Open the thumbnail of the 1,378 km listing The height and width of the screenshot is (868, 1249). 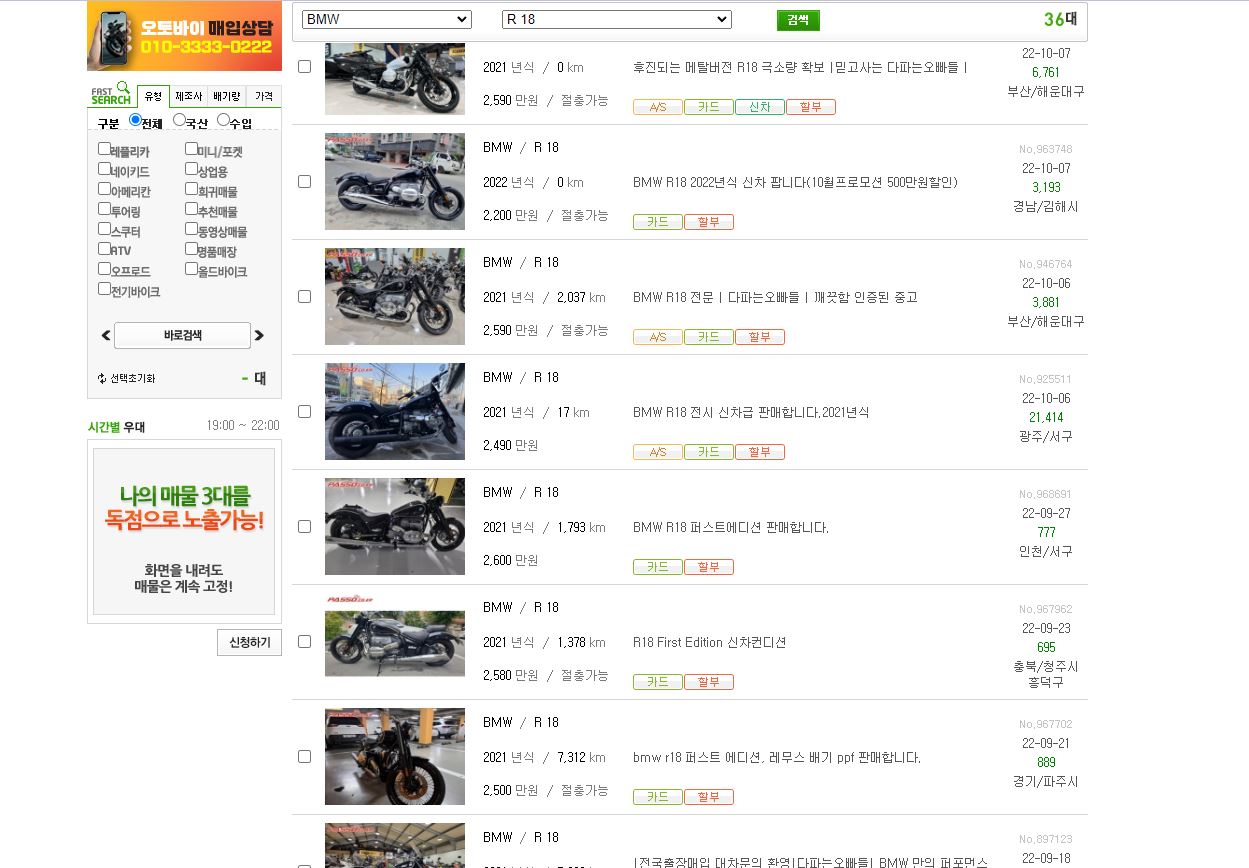point(395,642)
